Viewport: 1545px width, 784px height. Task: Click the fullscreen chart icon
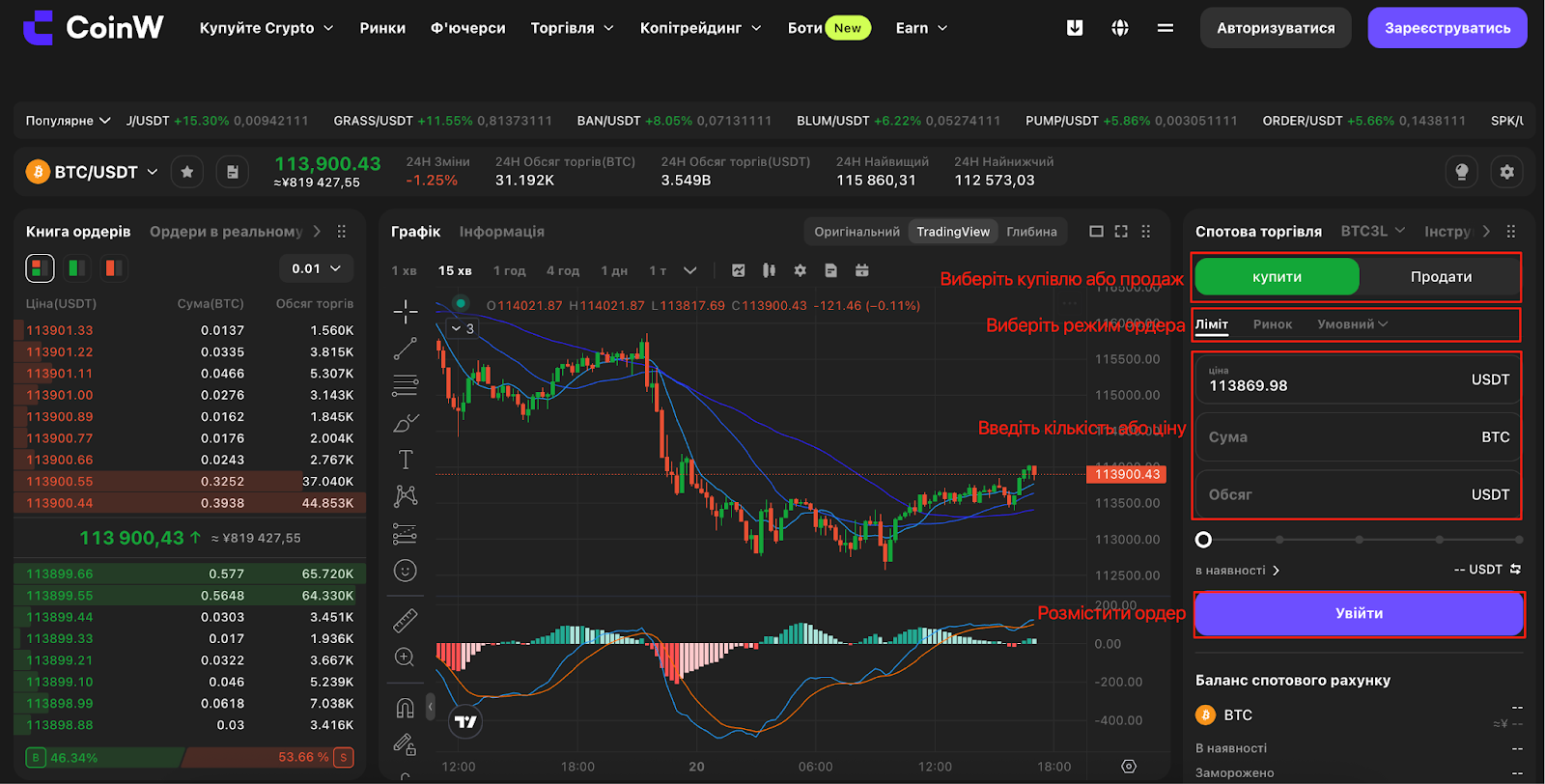(1121, 232)
